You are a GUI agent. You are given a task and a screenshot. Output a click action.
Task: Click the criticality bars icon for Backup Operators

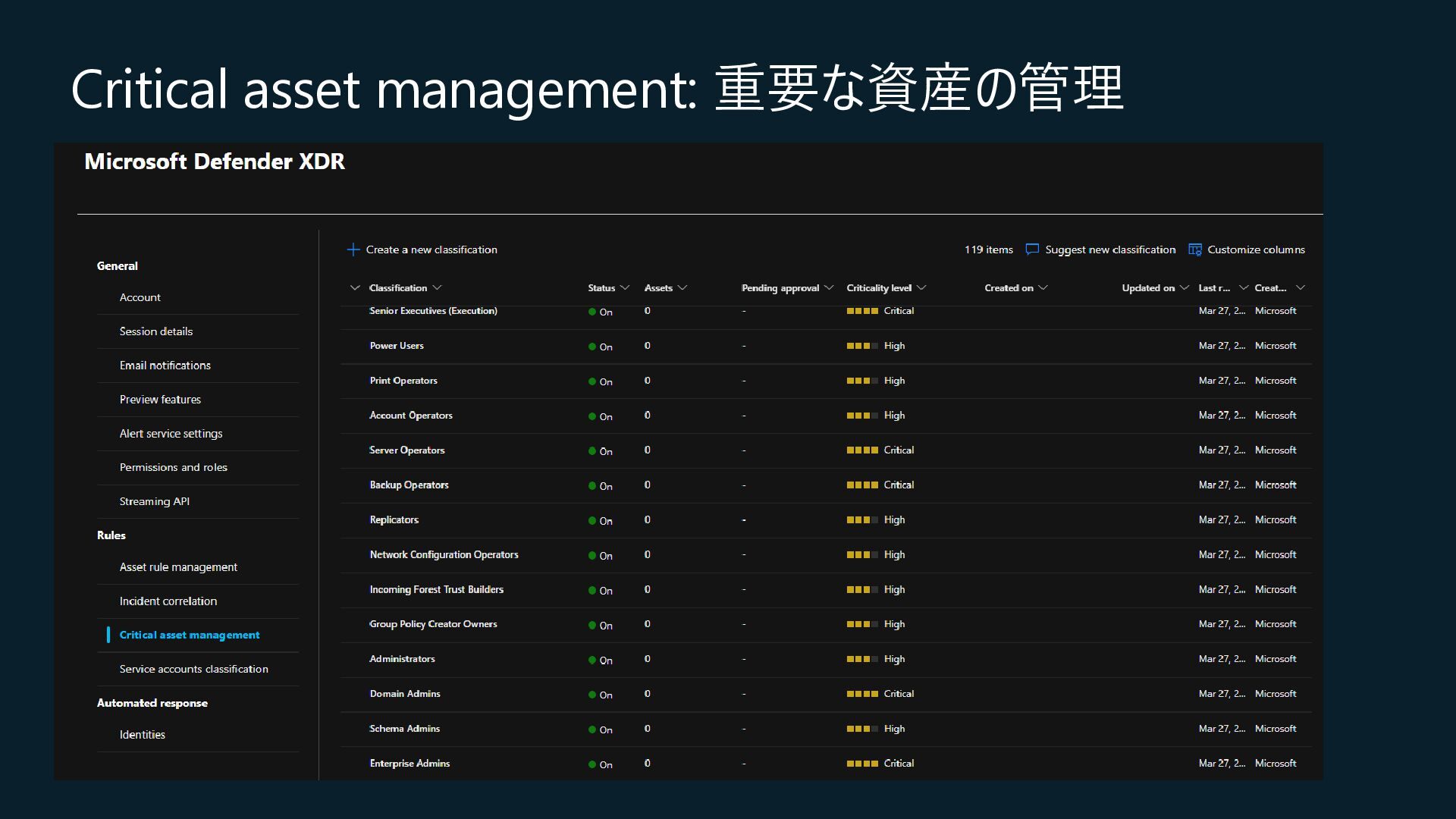coord(862,485)
